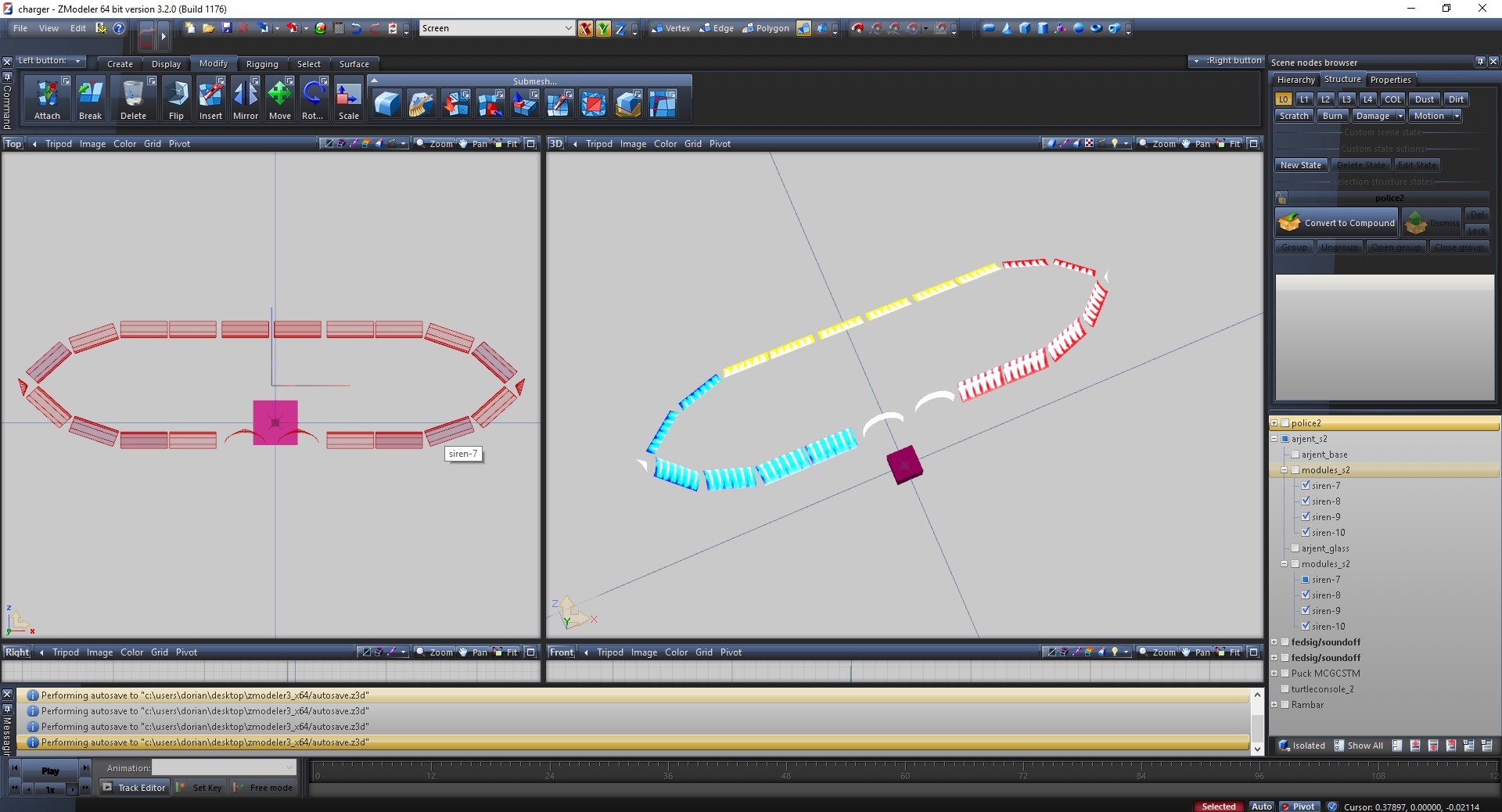The image size is (1502, 812).
Task: Toggle the arjent_glass visibility checkbox
Action: coord(1295,548)
